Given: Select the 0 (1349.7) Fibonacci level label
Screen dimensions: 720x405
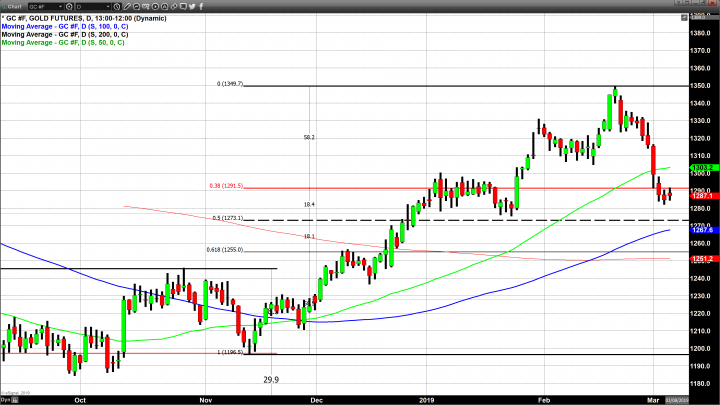Looking at the screenshot, I should pyautogui.click(x=230, y=84).
